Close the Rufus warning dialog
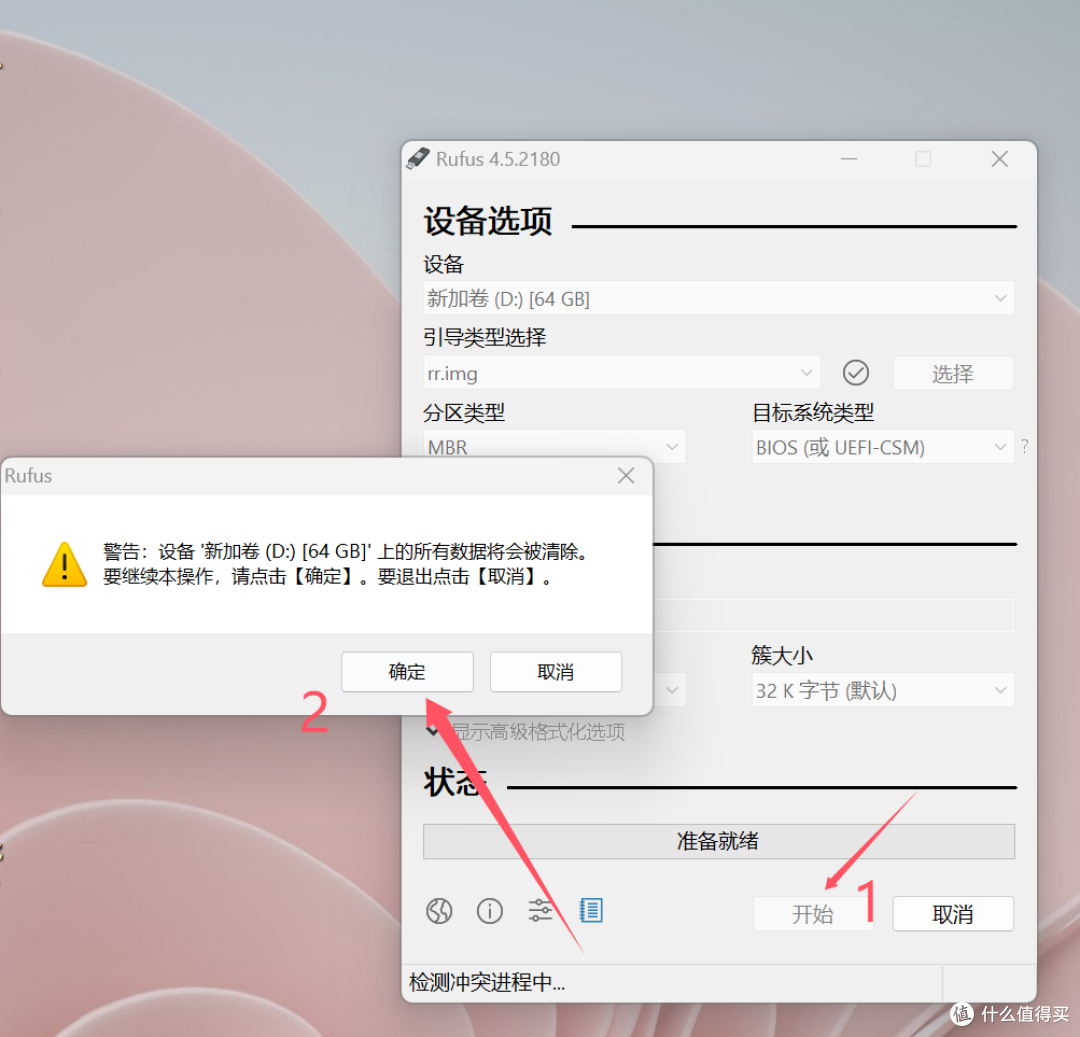The width and height of the screenshot is (1080, 1037). tap(625, 476)
